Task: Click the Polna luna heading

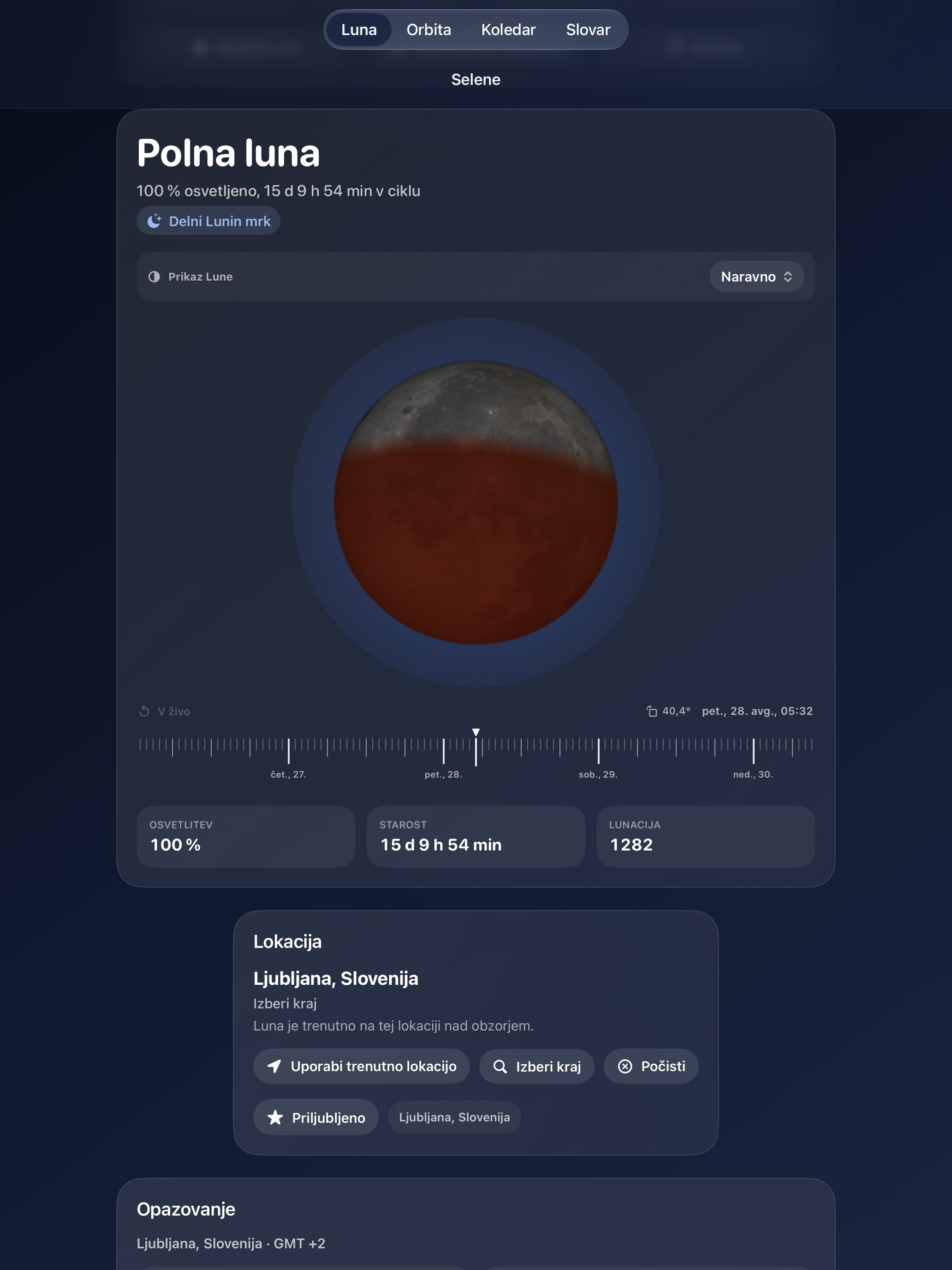Action: (x=228, y=153)
